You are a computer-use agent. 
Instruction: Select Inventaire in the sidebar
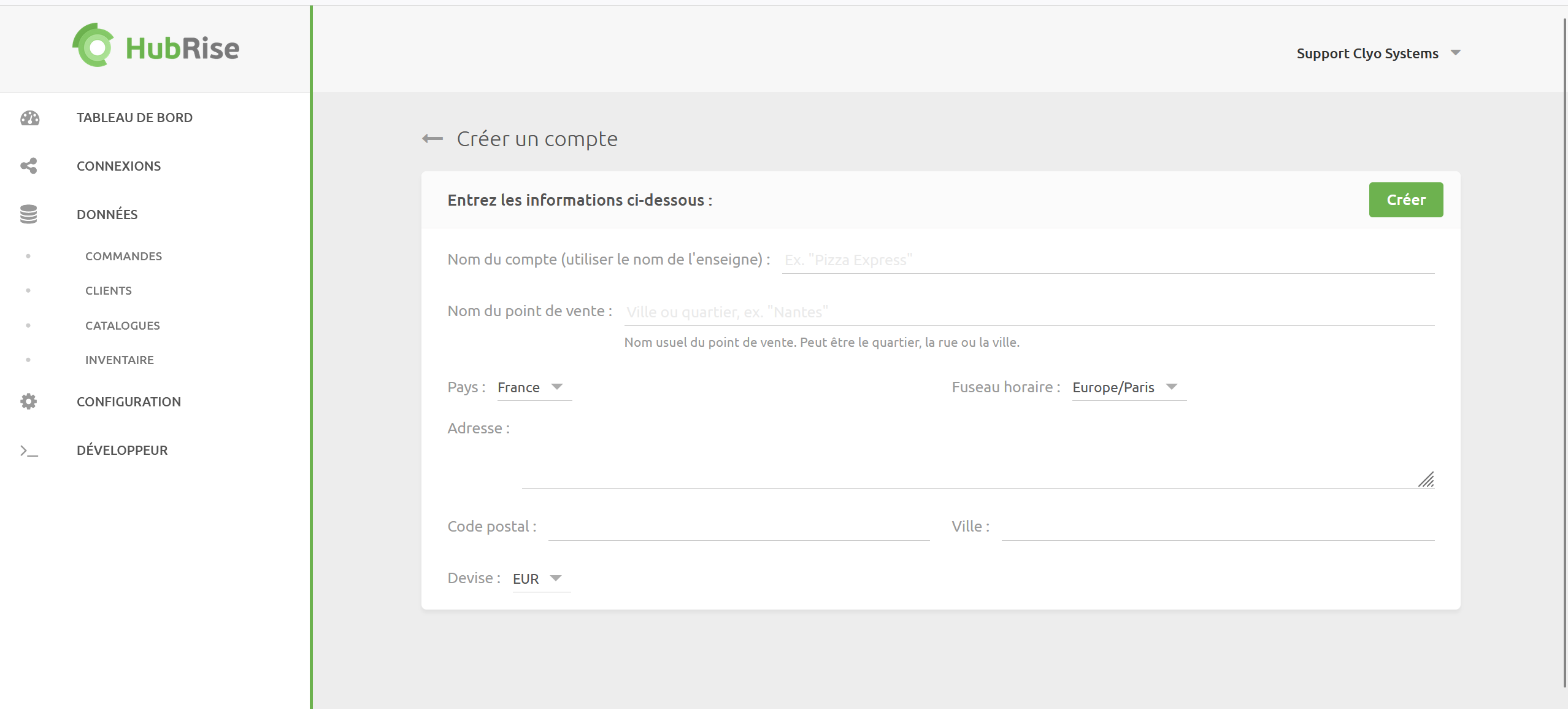pyautogui.click(x=119, y=360)
